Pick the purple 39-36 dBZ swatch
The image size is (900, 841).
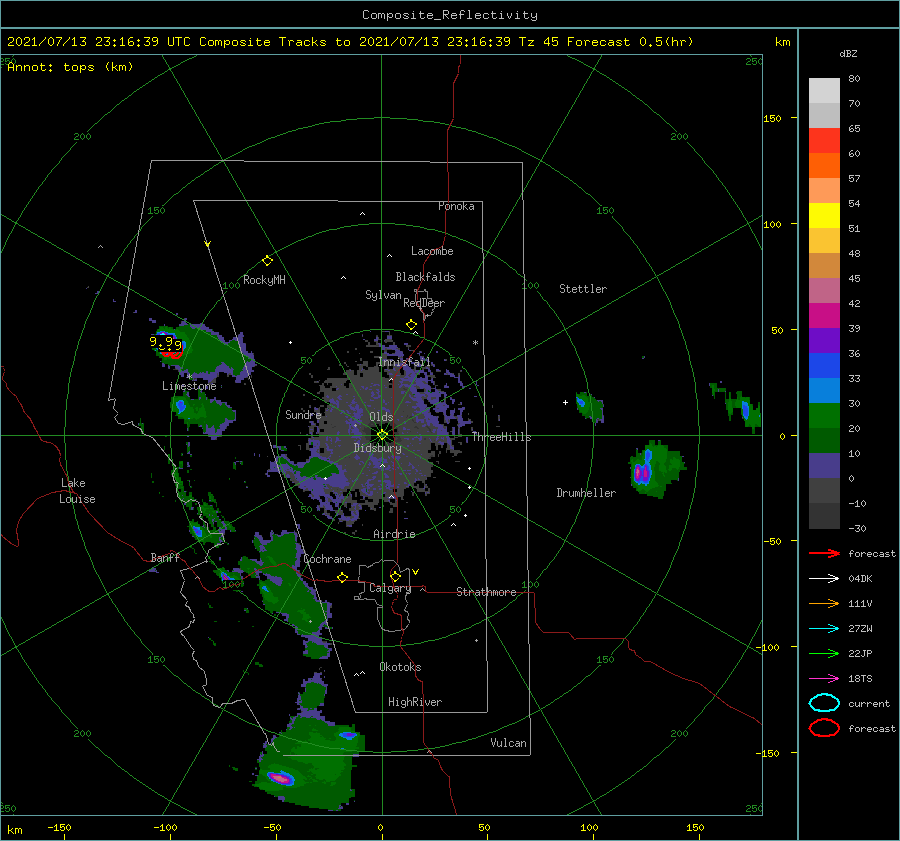point(824,340)
